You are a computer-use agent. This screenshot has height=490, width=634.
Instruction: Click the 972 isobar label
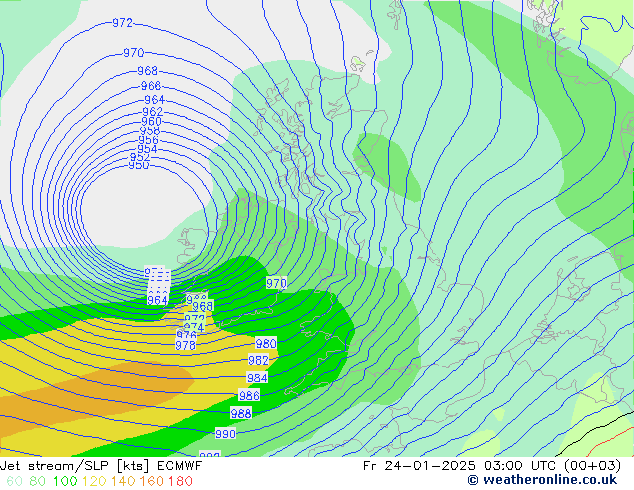tap(123, 23)
